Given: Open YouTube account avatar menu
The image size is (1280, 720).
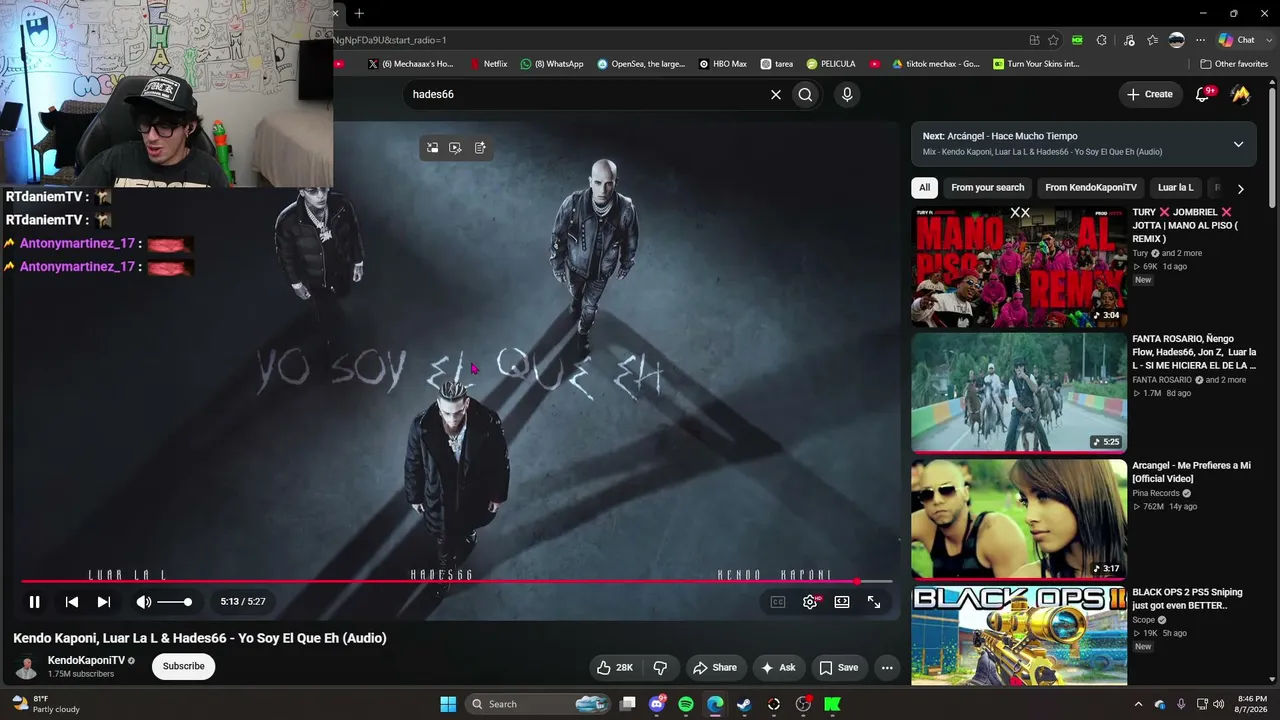Looking at the screenshot, I should point(1241,94).
